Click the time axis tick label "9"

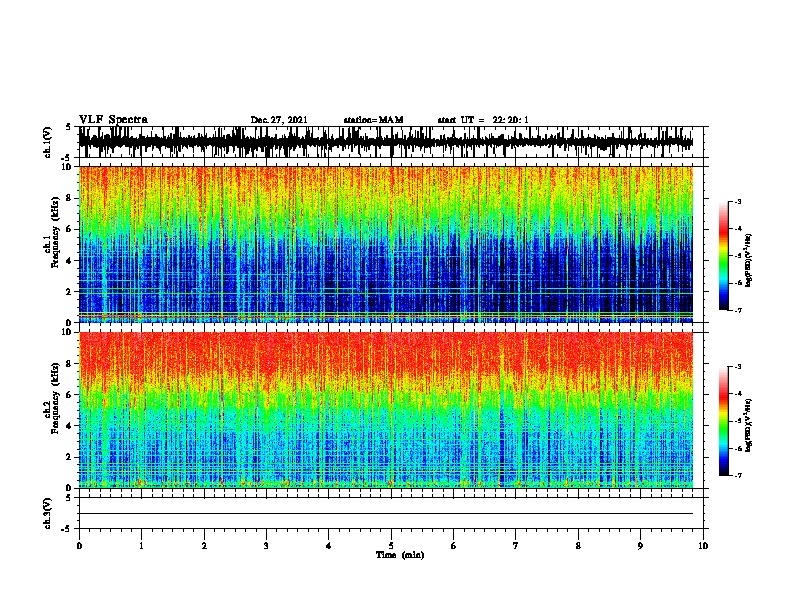[640, 546]
